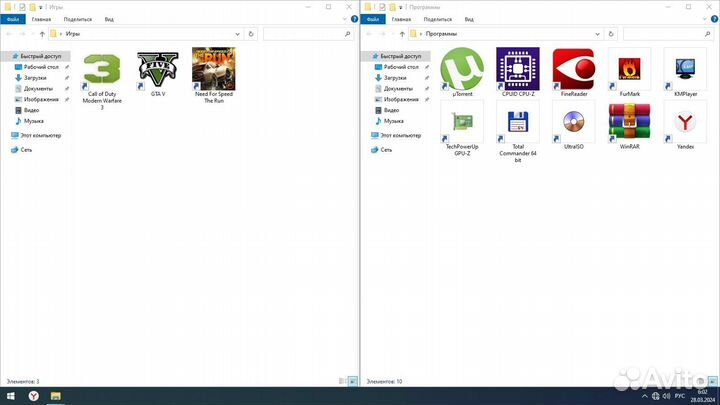Open Поделиться tab in Игры window
Screen dimensions: 720x405
pyautogui.click(x=78, y=19)
